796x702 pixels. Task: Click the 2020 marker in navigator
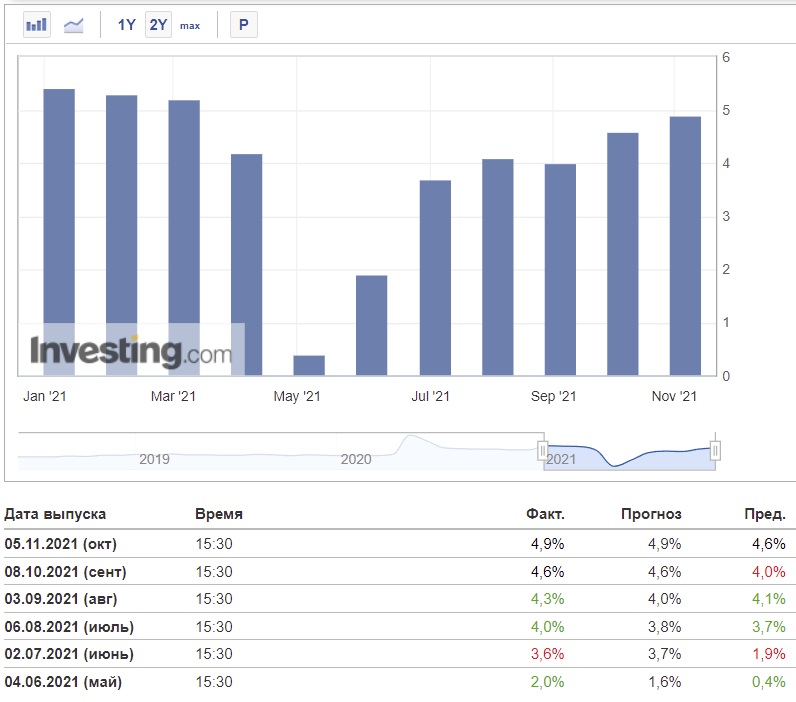point(356,459)
